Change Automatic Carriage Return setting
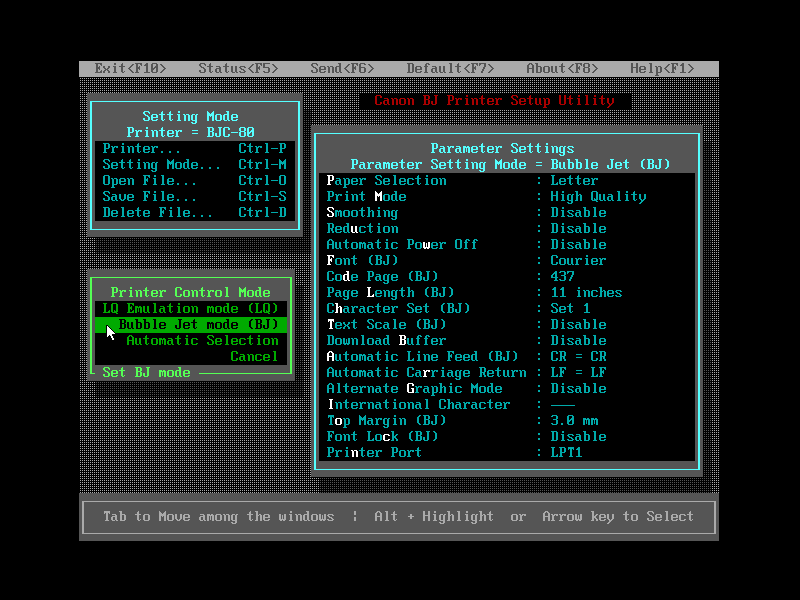800x600 pixels. click(507, 372)
